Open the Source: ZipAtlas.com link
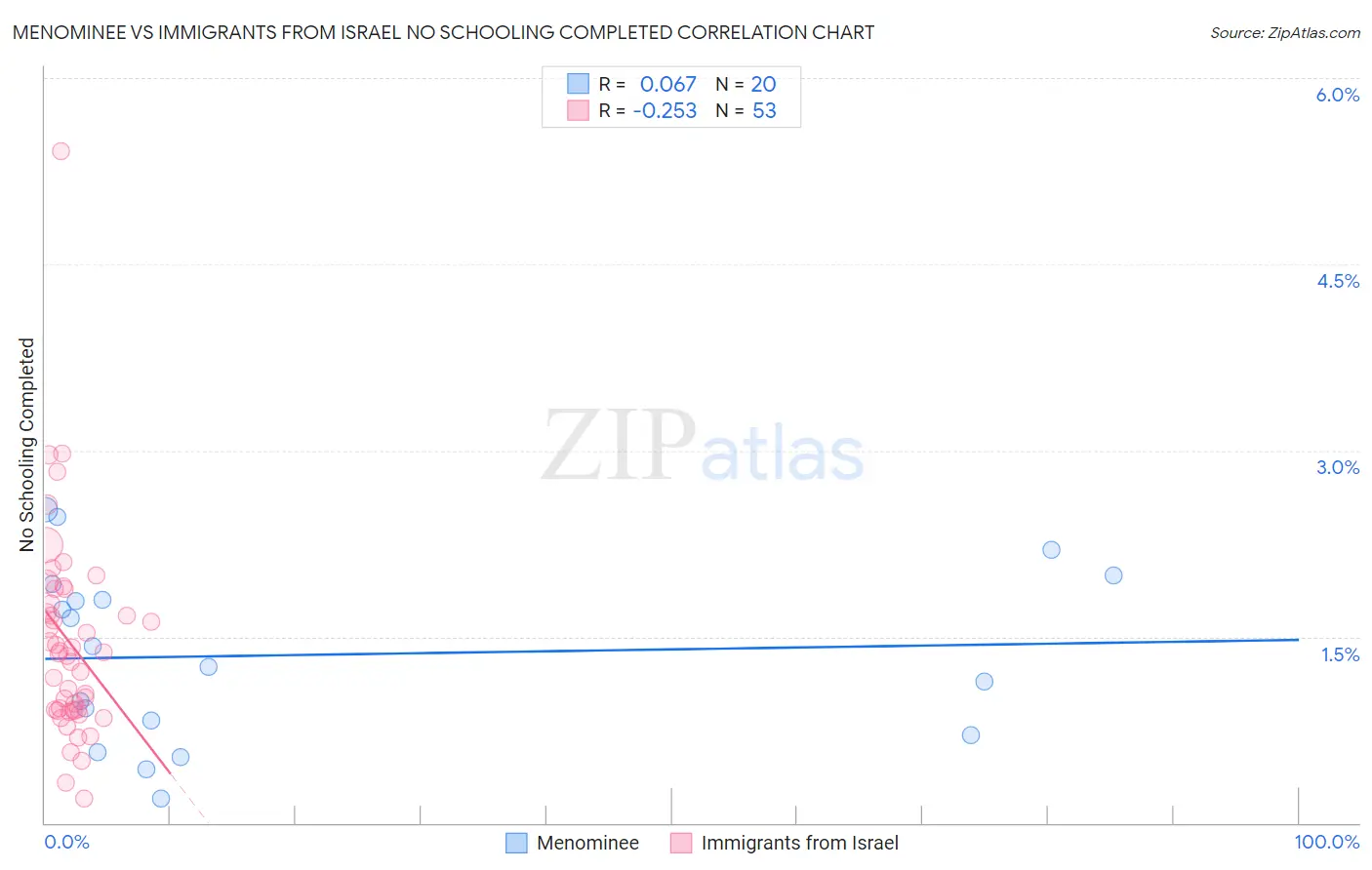 point(1285,32)
